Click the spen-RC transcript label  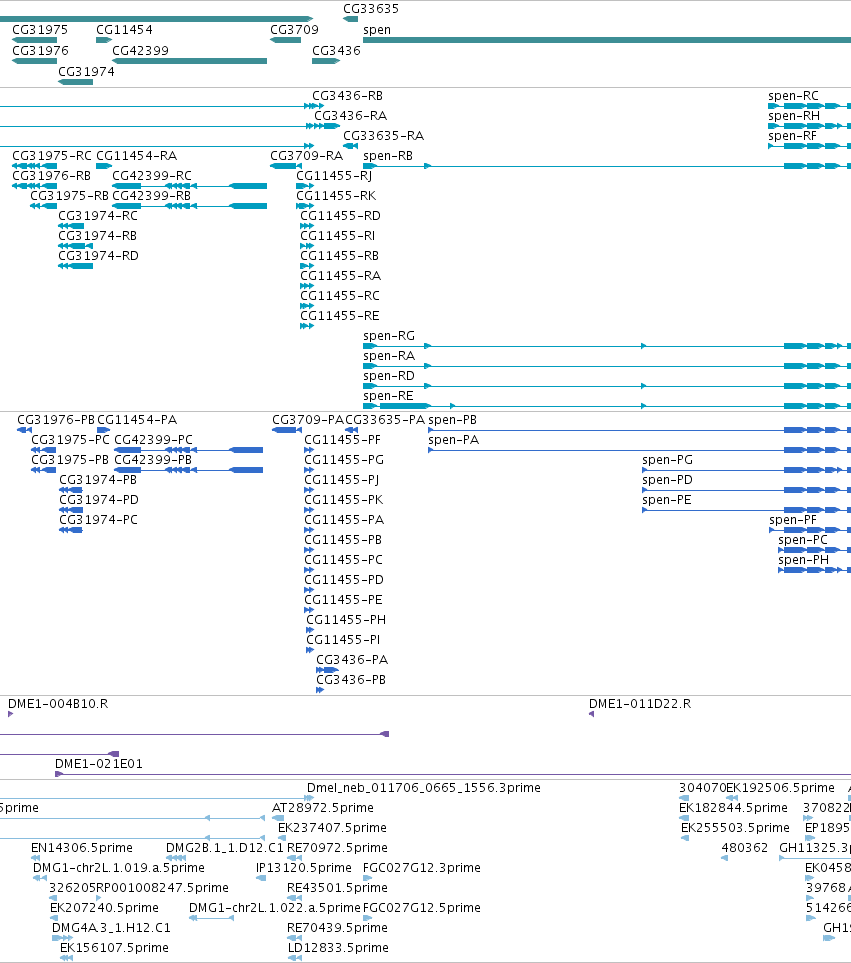pyautogui.click(x=793, y=96)
